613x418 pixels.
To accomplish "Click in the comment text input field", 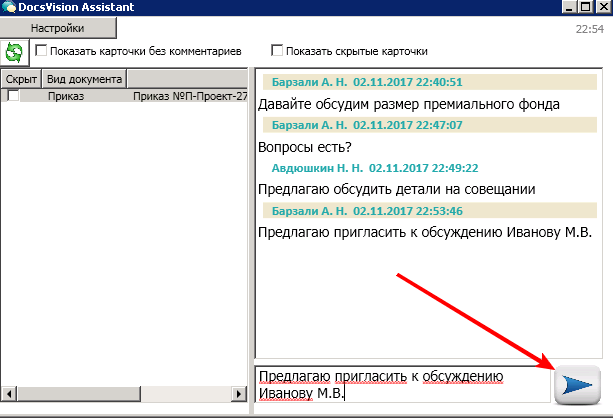I will click(403, 384).
